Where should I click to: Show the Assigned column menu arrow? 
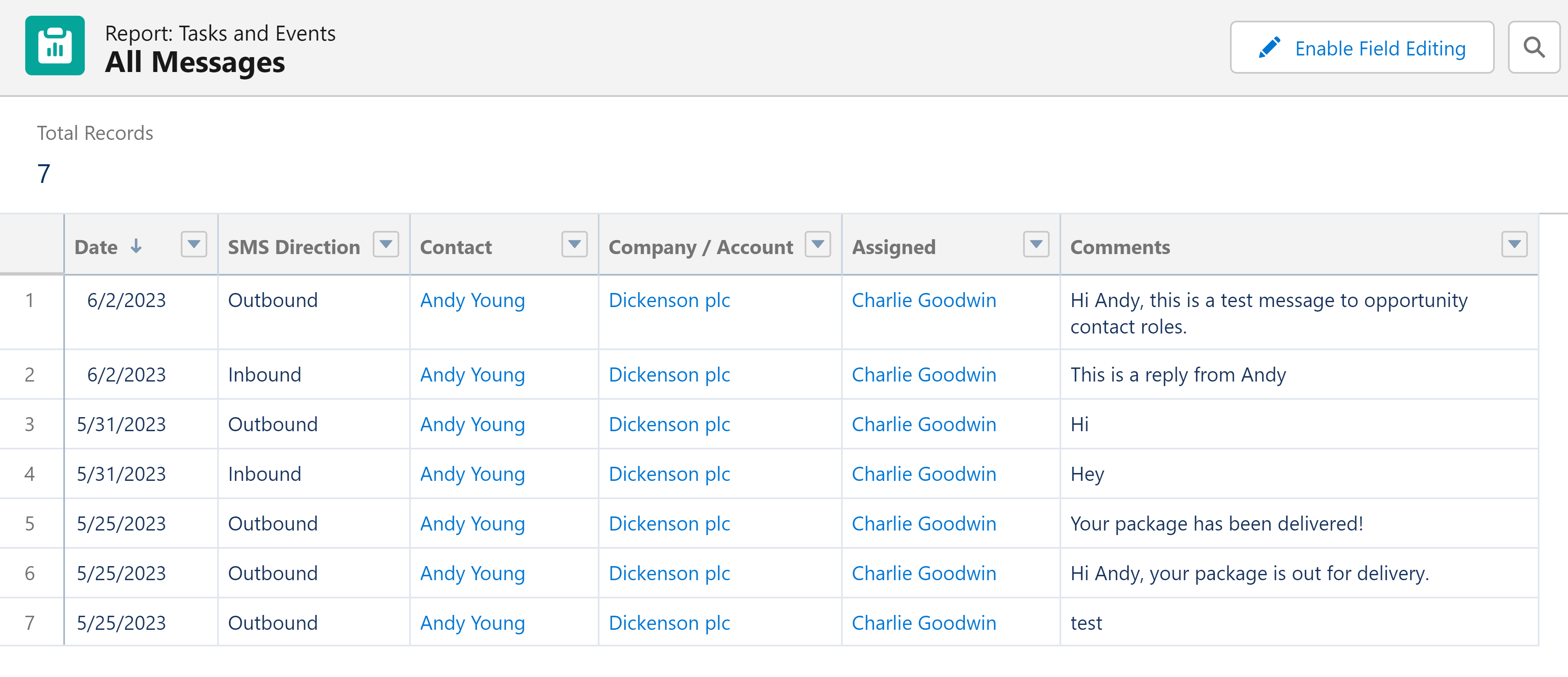pos(1037,244)
